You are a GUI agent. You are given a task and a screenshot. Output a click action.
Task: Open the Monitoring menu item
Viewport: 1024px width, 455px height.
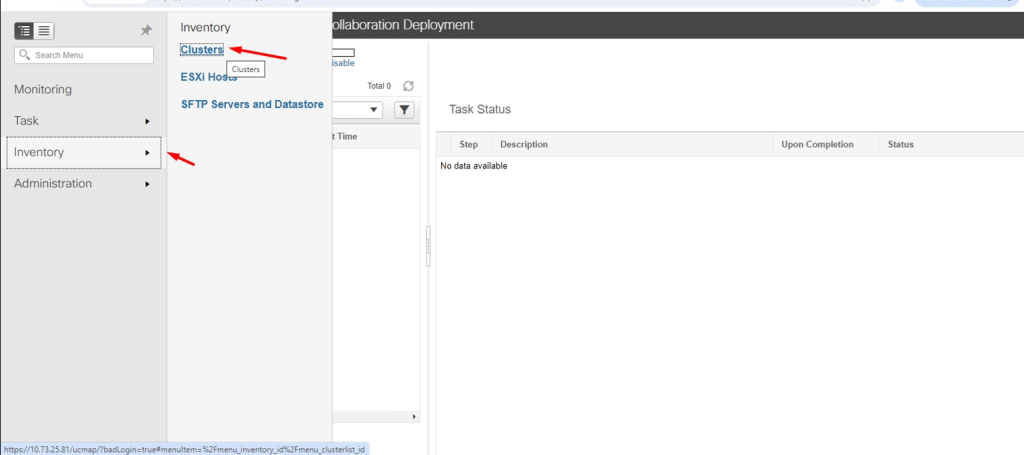(43, 89)
